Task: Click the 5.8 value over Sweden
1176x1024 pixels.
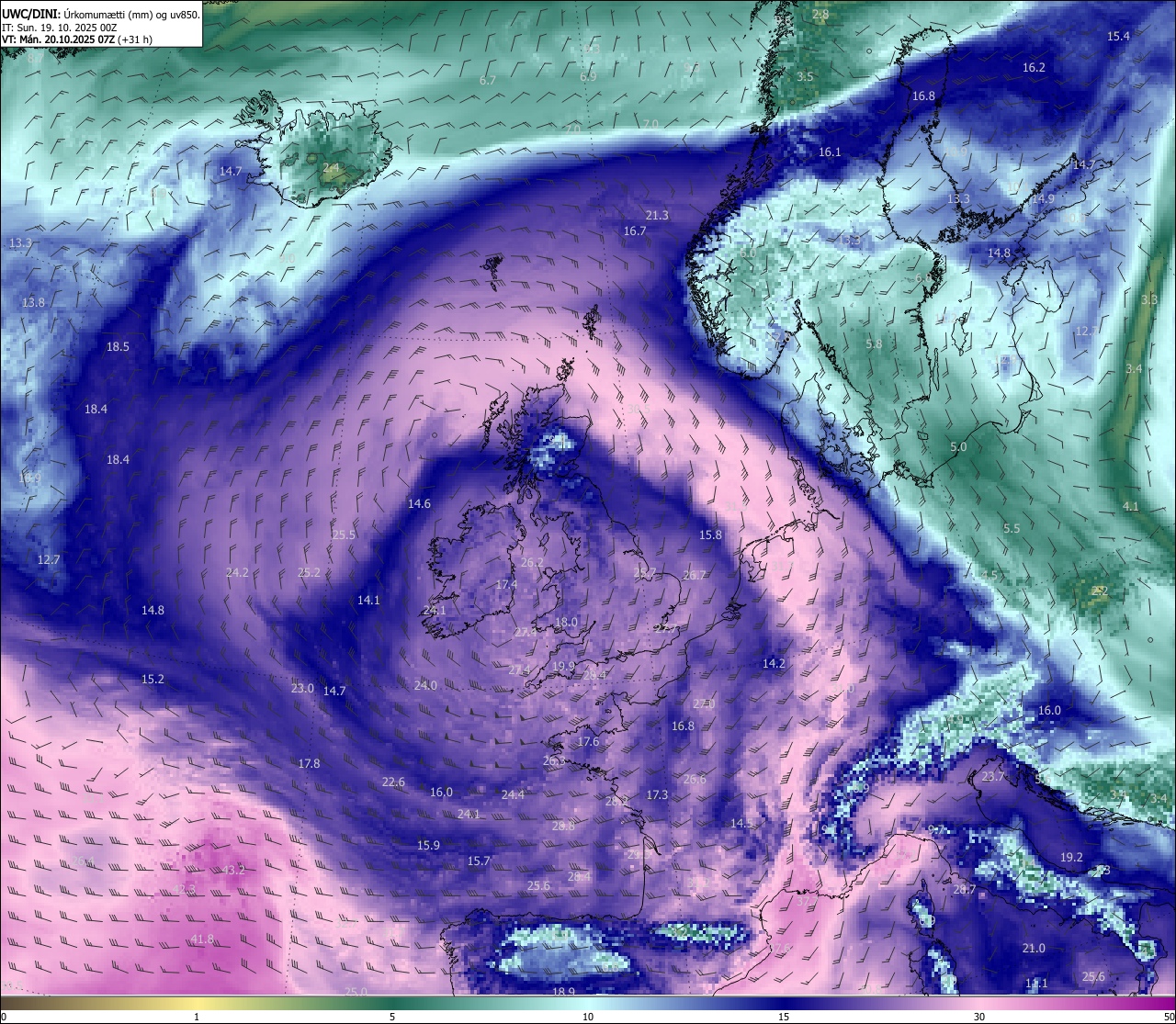Action: [874, 343]
